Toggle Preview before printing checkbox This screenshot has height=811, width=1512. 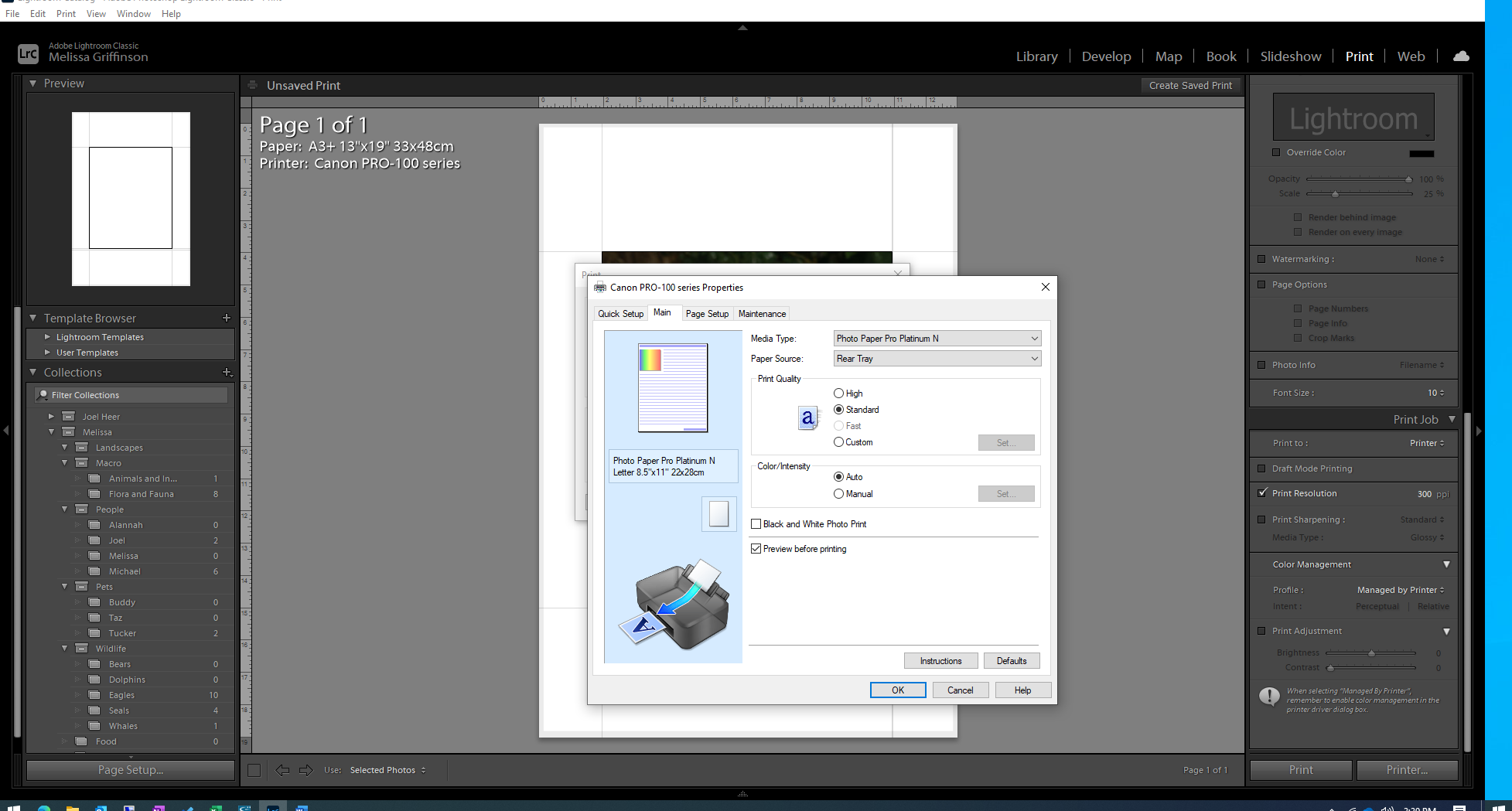pos(756,549)
